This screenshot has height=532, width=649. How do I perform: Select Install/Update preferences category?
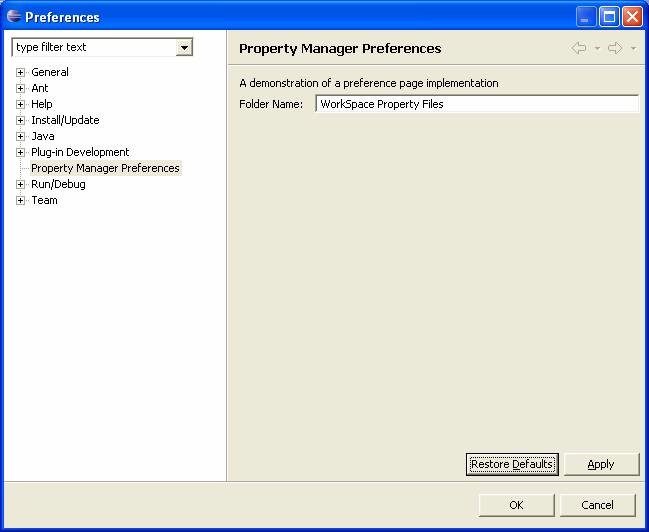tap(65, 120)
